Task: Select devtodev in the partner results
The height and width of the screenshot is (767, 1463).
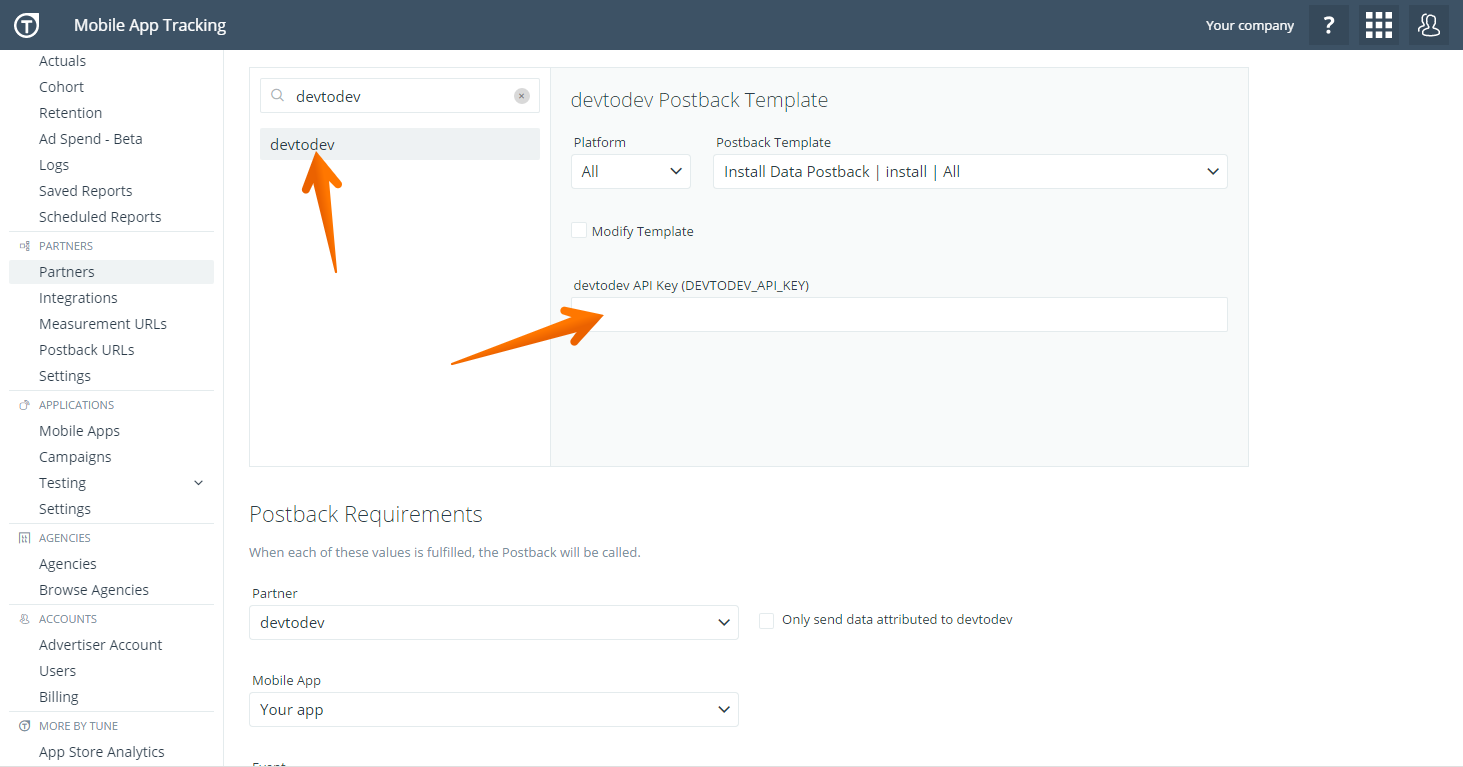Action: [x=399, y=145]
